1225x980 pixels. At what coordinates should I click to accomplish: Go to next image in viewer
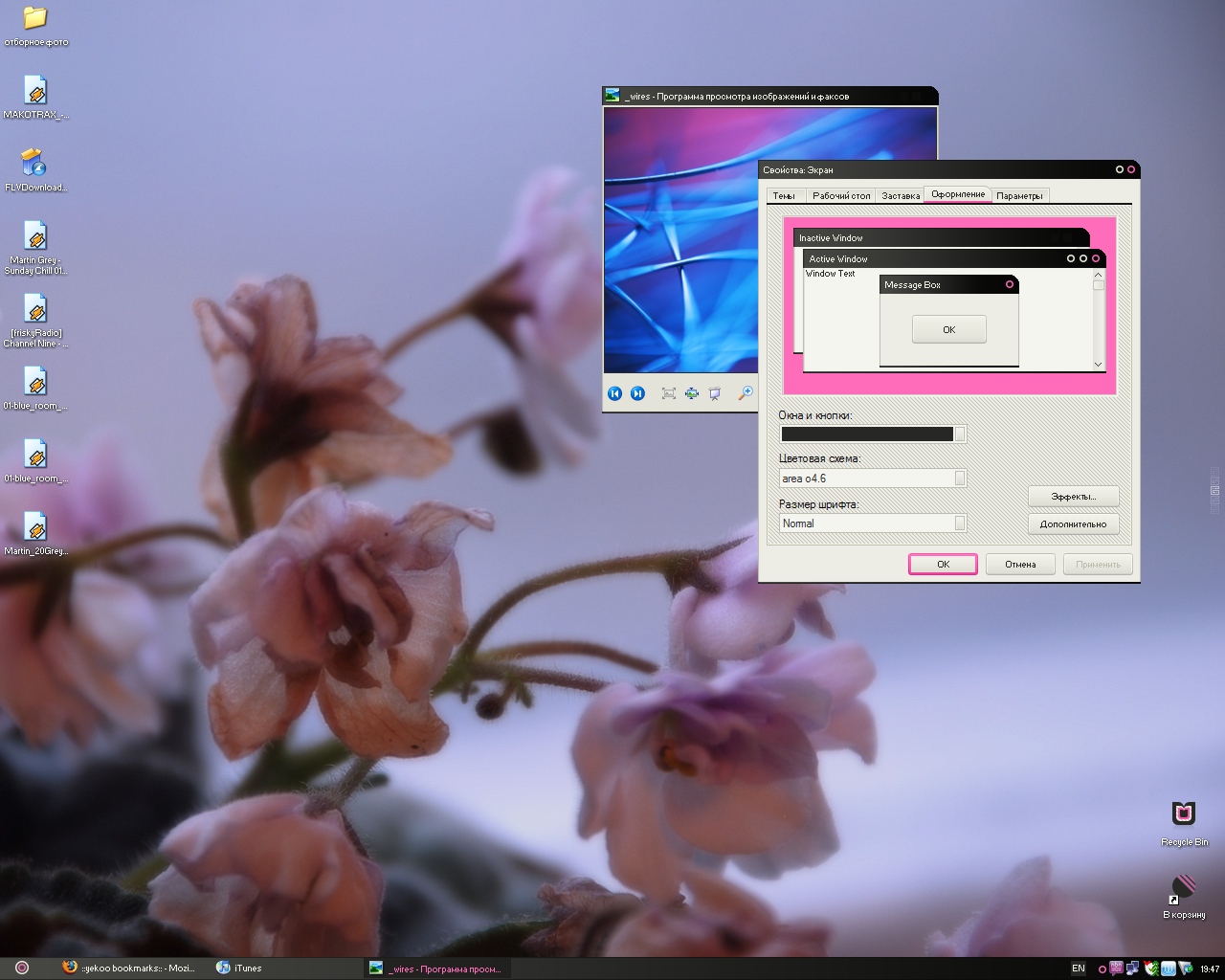click(637, 393)
